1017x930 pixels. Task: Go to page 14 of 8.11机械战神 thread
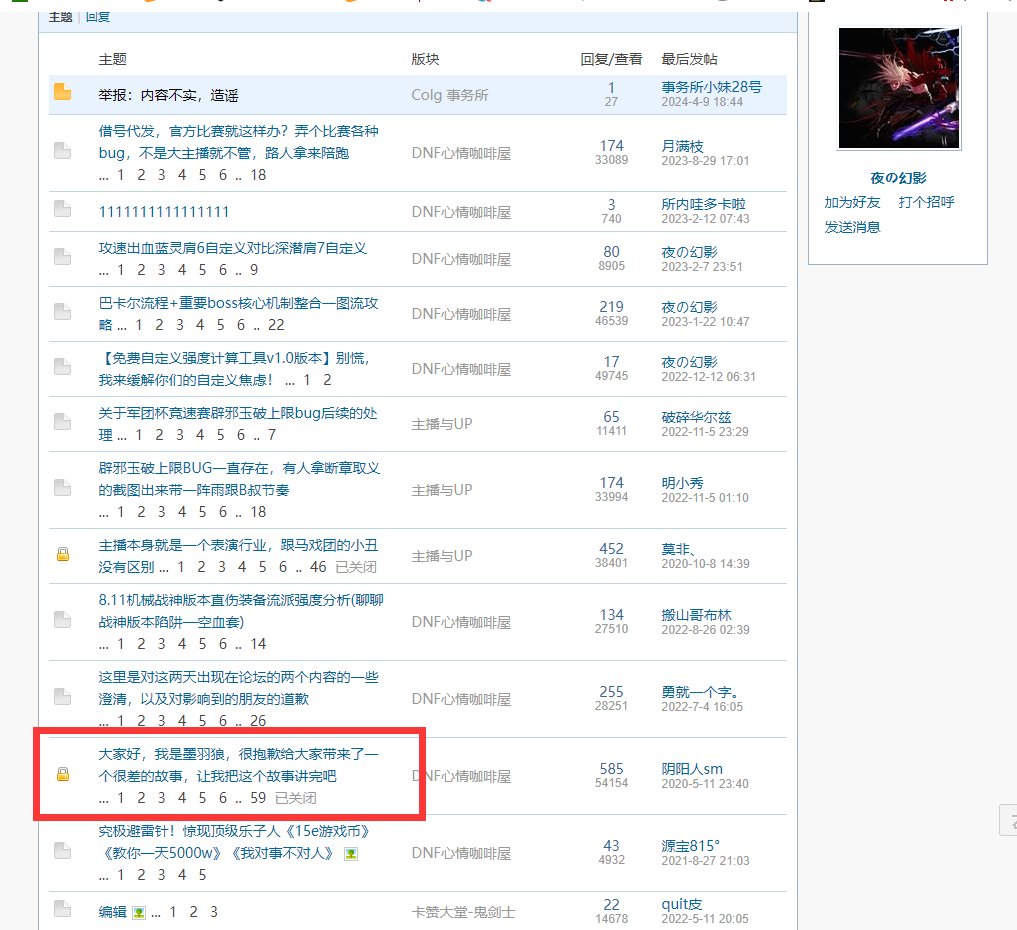click(258, 644)
